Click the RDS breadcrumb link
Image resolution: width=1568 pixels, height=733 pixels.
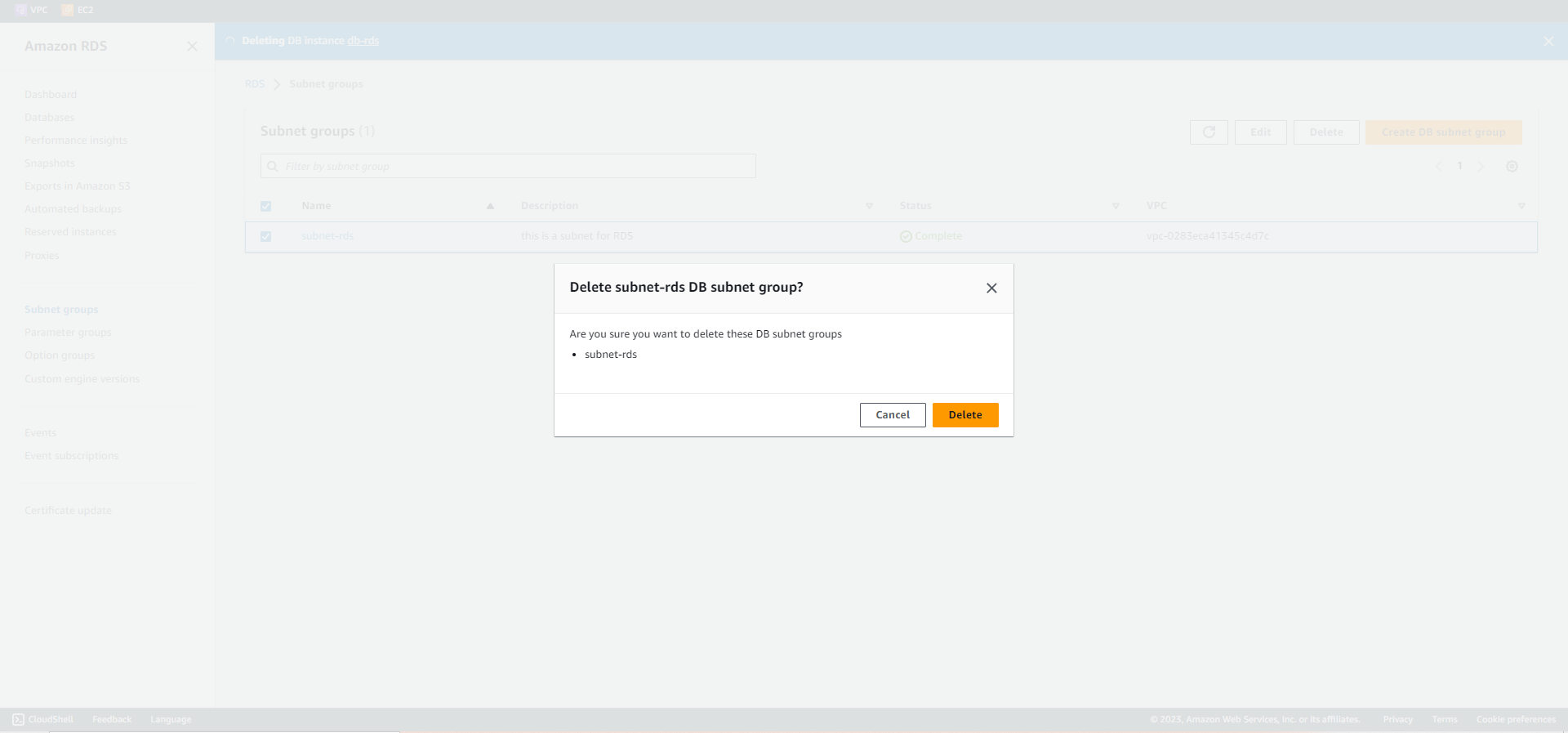(255, 84)
